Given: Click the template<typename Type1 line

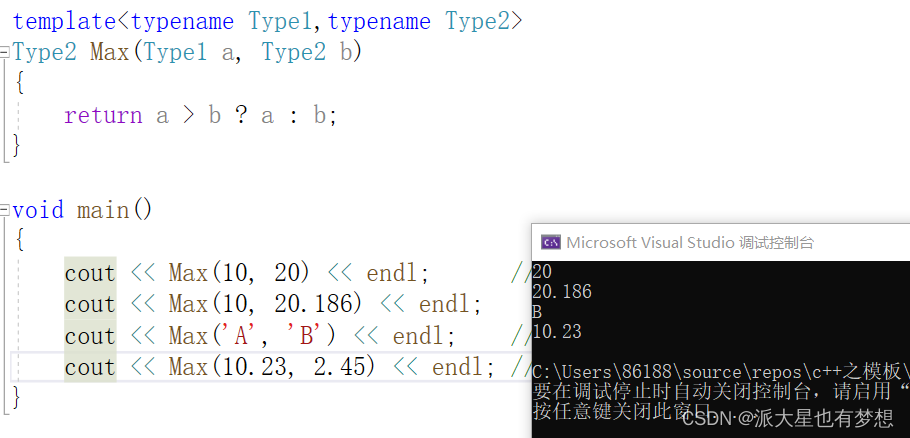Looking at the screenshot, I should tap(268, 21).
